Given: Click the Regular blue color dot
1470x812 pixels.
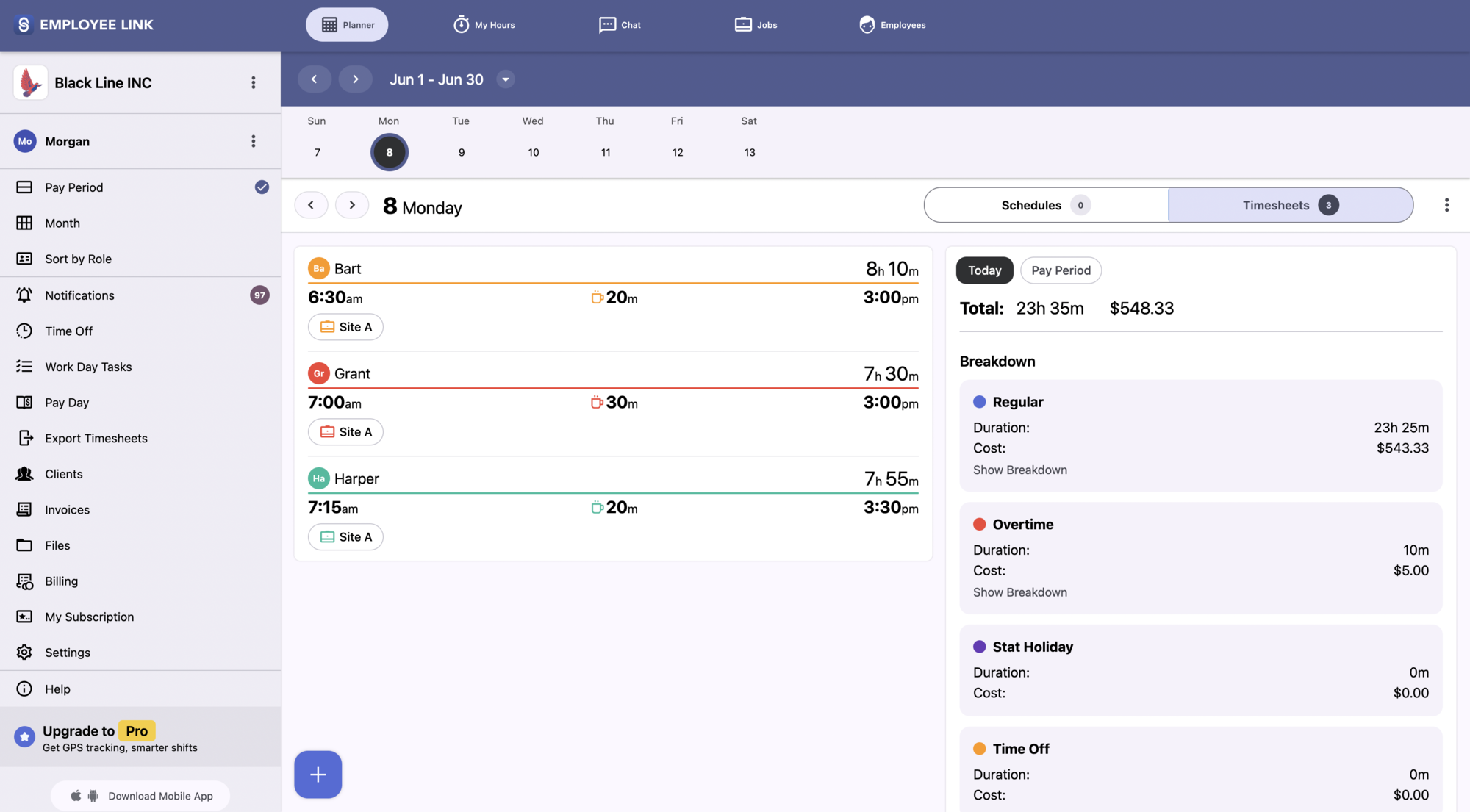Looking at the screenshot, I should [980, 402].
